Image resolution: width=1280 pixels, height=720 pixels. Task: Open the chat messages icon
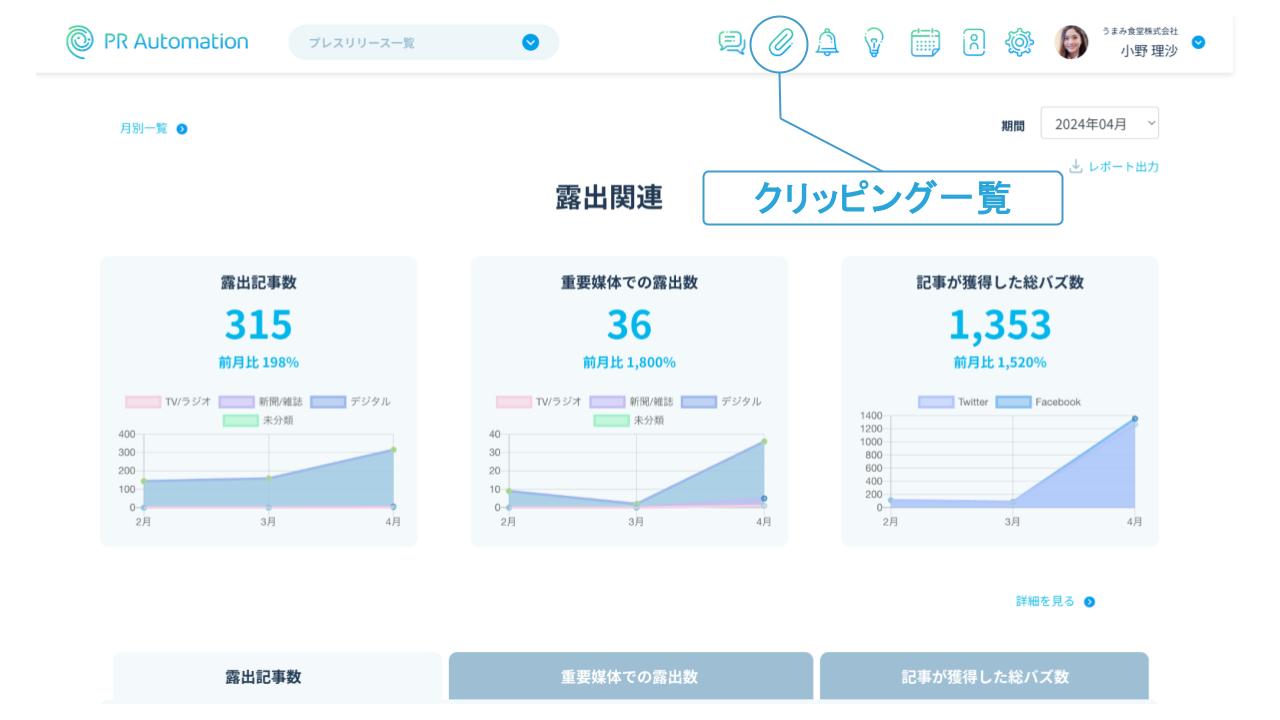(x=733, y=42)
